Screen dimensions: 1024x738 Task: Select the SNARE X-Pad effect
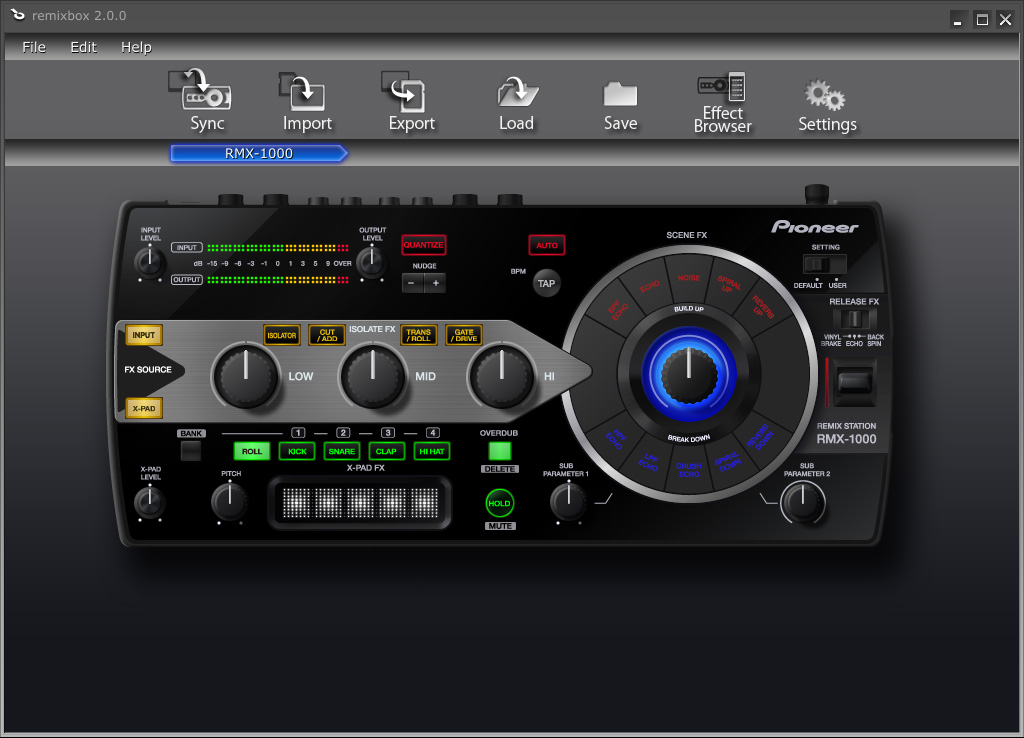coord(342,451)
